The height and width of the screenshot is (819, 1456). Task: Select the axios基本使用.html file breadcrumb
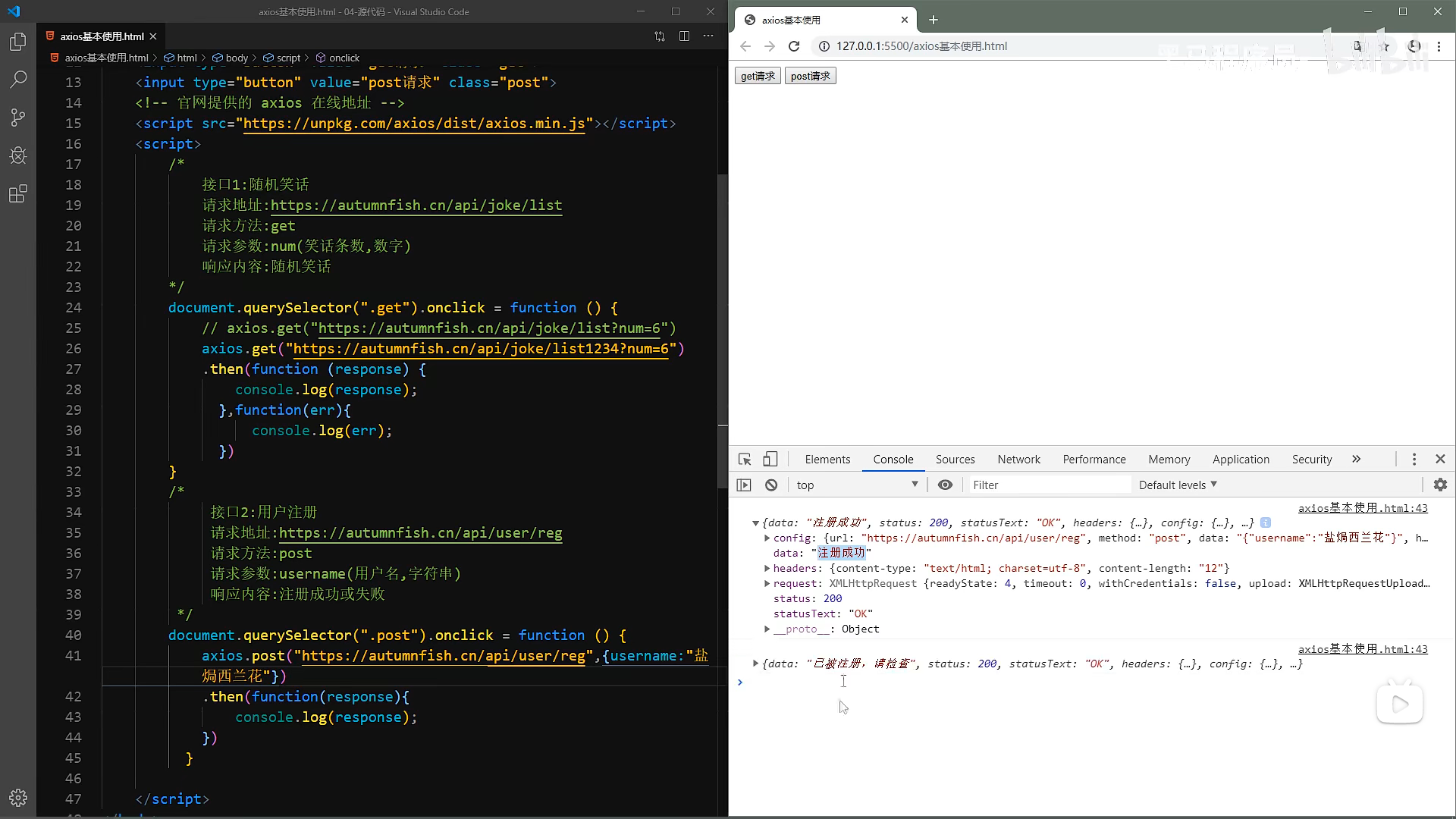[99, 58]
